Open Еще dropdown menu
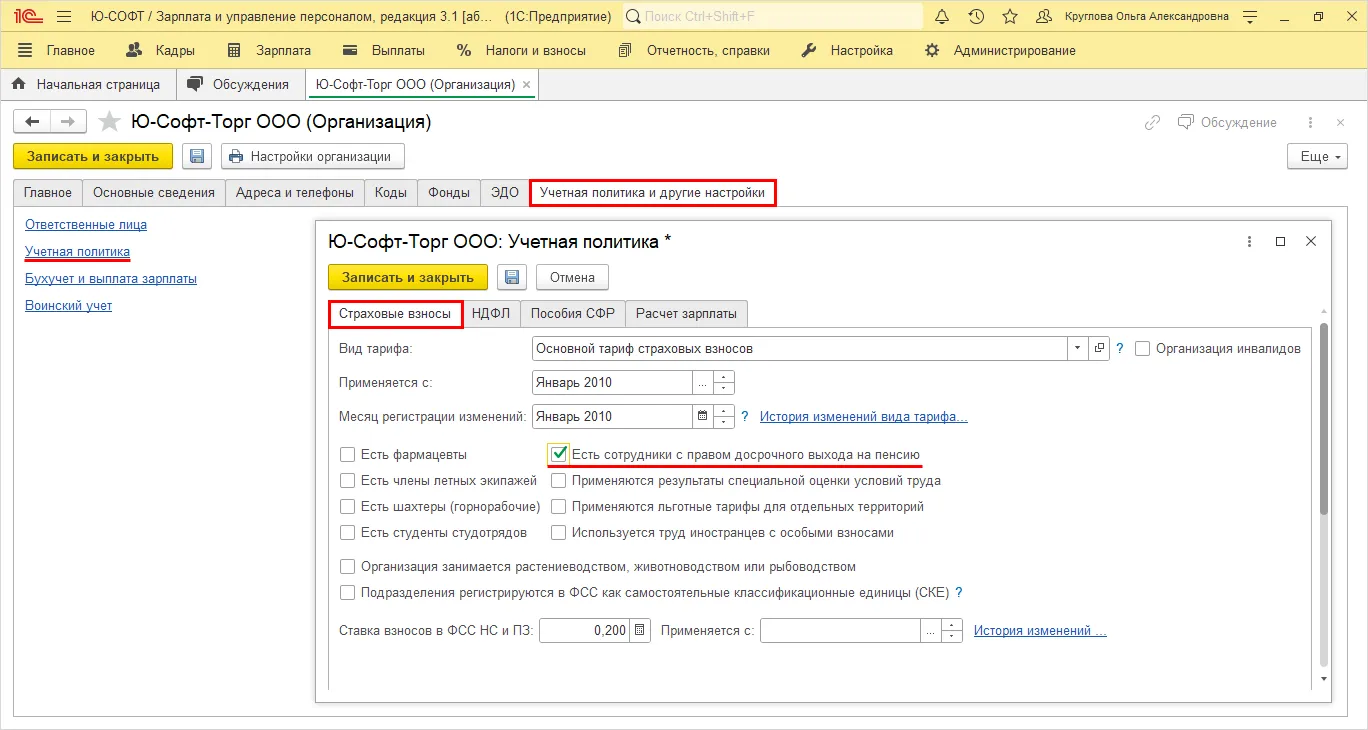This screenshot has height=730, width=1368. pyautogui.click(x=1317, y=157)
